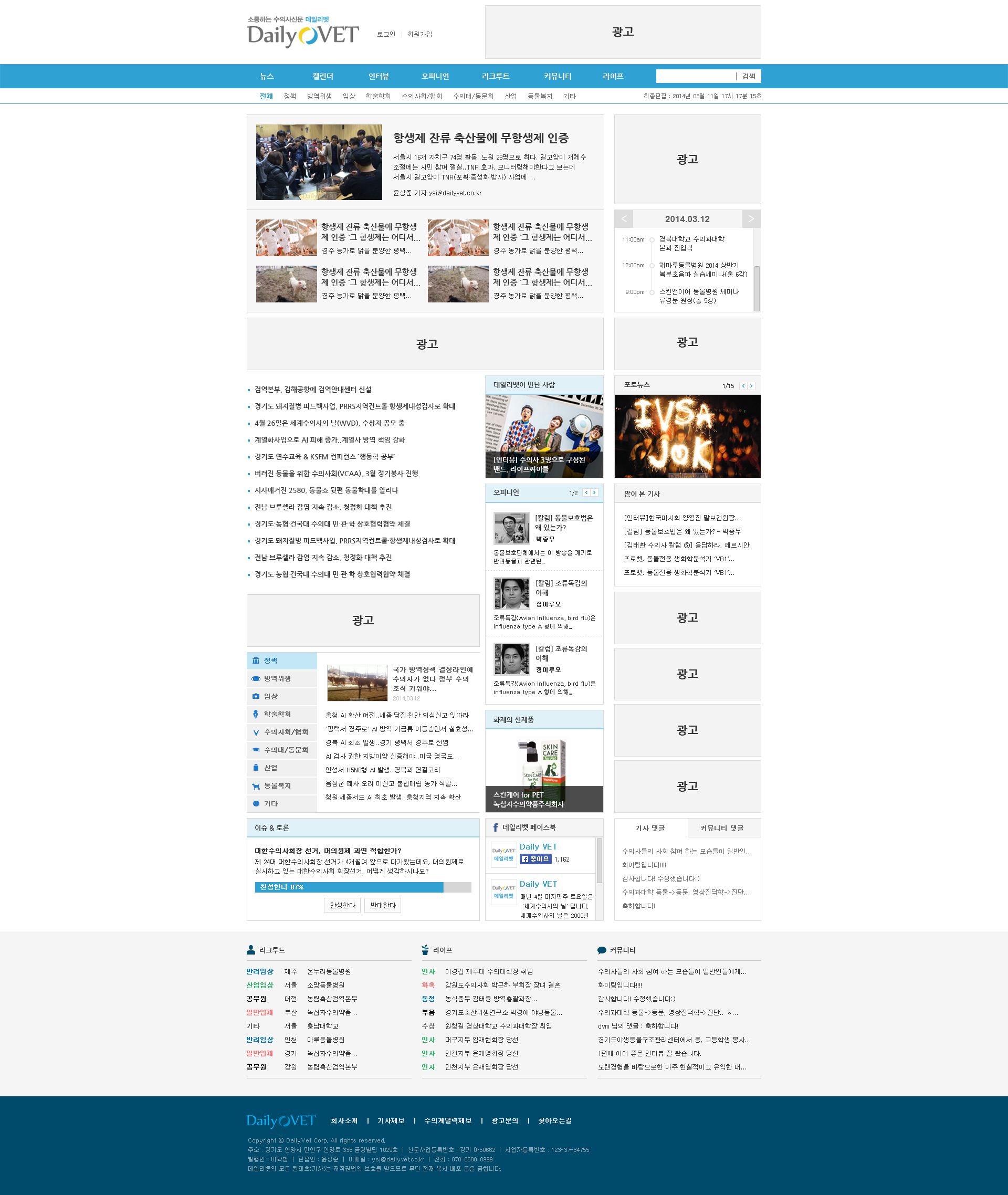Click the 로그인 link in header
Viewport: 1008px width, 1195px height.
[386, 34]
